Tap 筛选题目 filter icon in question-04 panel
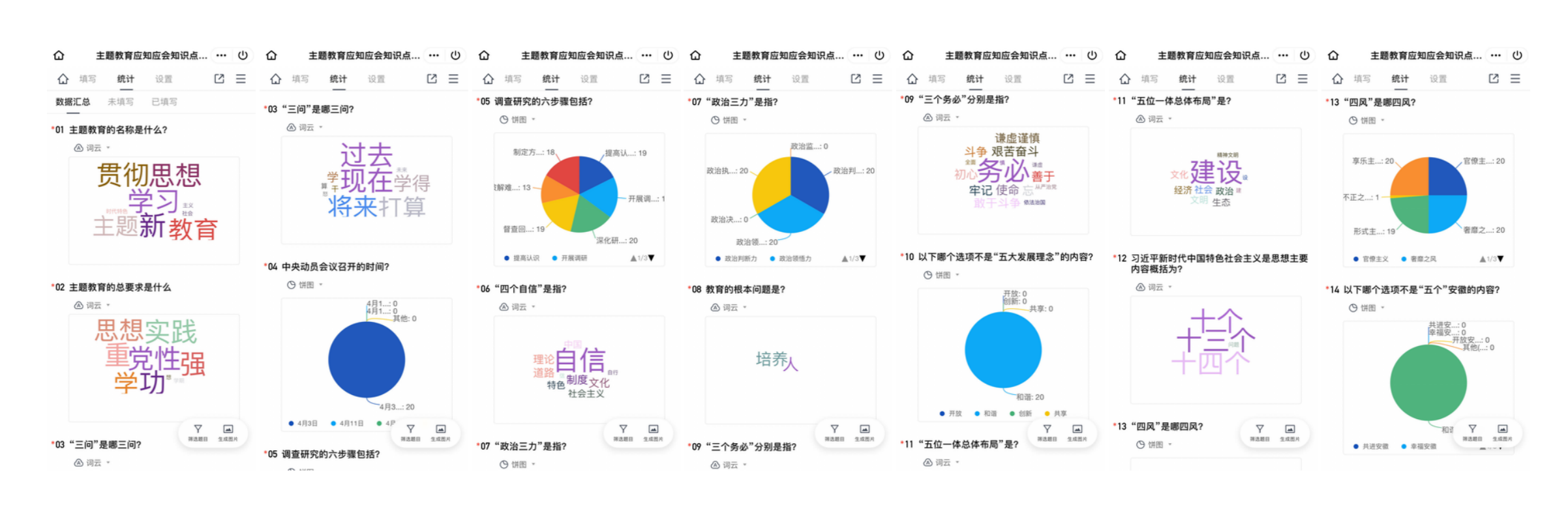1568x507 pixels. (x=410, y=429)
